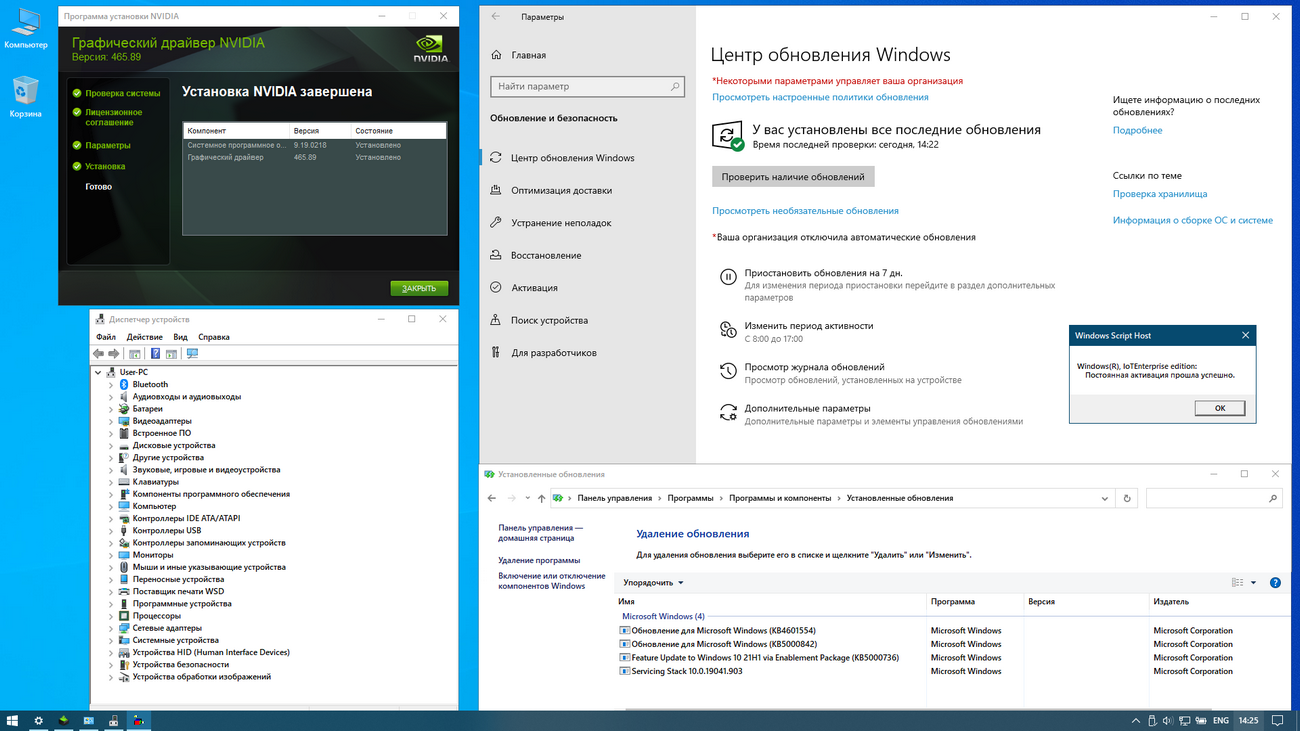The width and height of the screenshot is (1300, 731).
Task: Show hidden system tray icons
Action: coord(1136,720)
